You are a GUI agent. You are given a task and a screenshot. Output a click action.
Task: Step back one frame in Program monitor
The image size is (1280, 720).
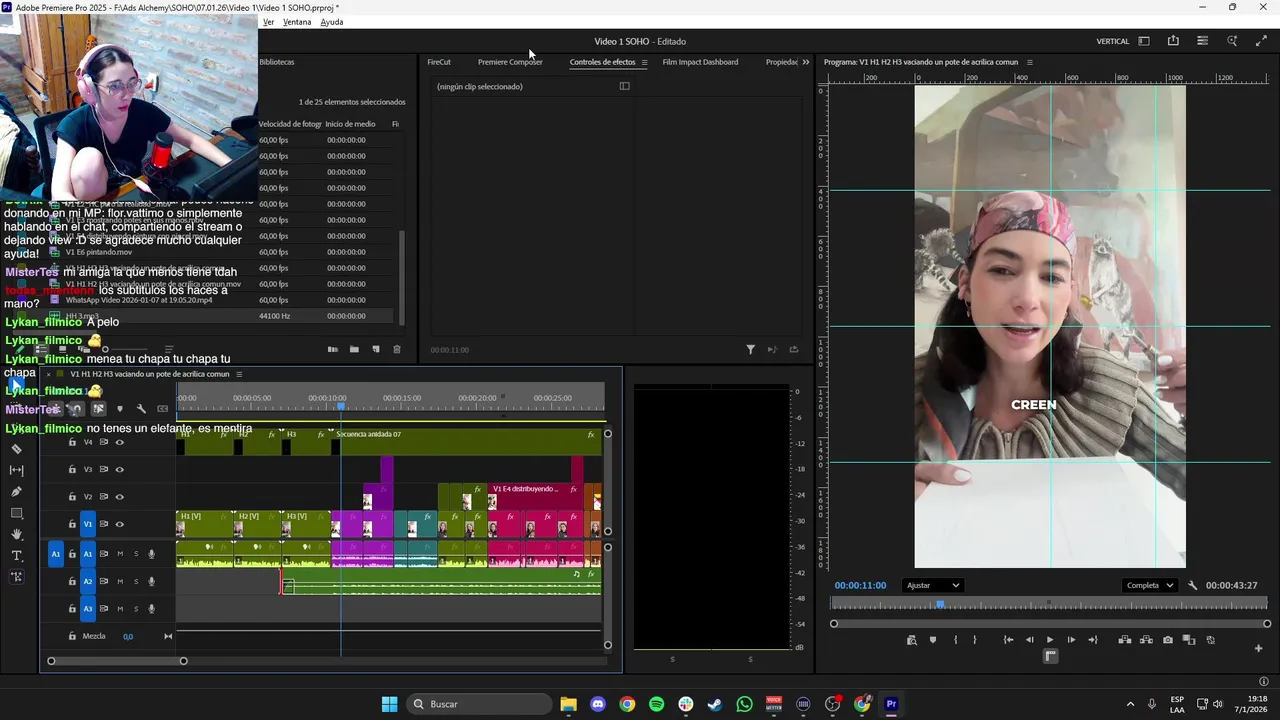point(1029,640)
